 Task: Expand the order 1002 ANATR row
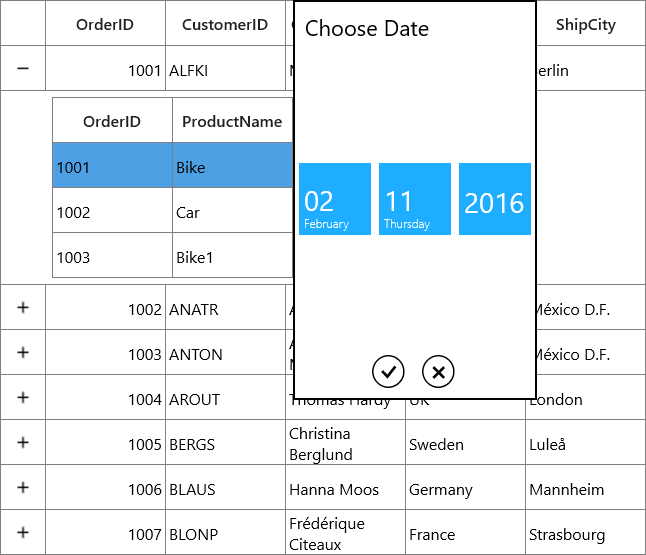tap(23, 307)
